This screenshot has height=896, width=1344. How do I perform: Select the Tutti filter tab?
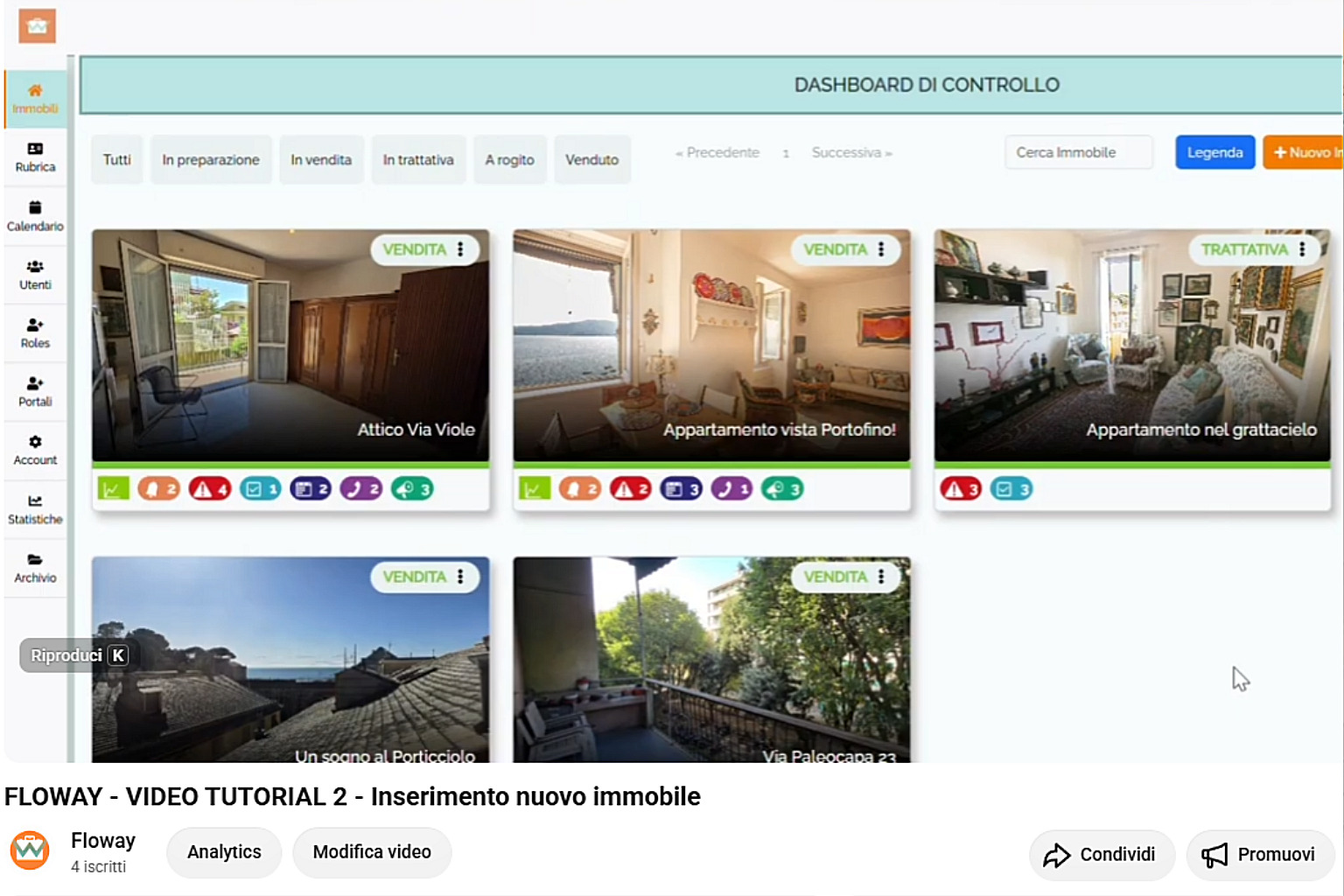117,159
